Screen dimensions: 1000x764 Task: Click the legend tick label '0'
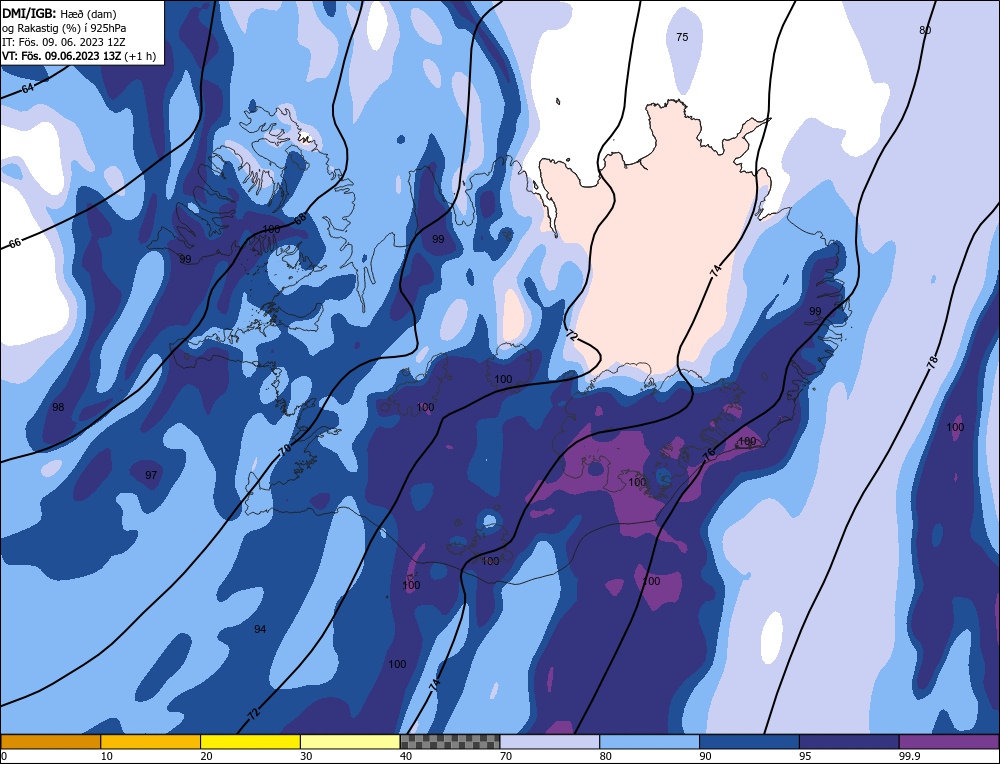pos(4,756)
